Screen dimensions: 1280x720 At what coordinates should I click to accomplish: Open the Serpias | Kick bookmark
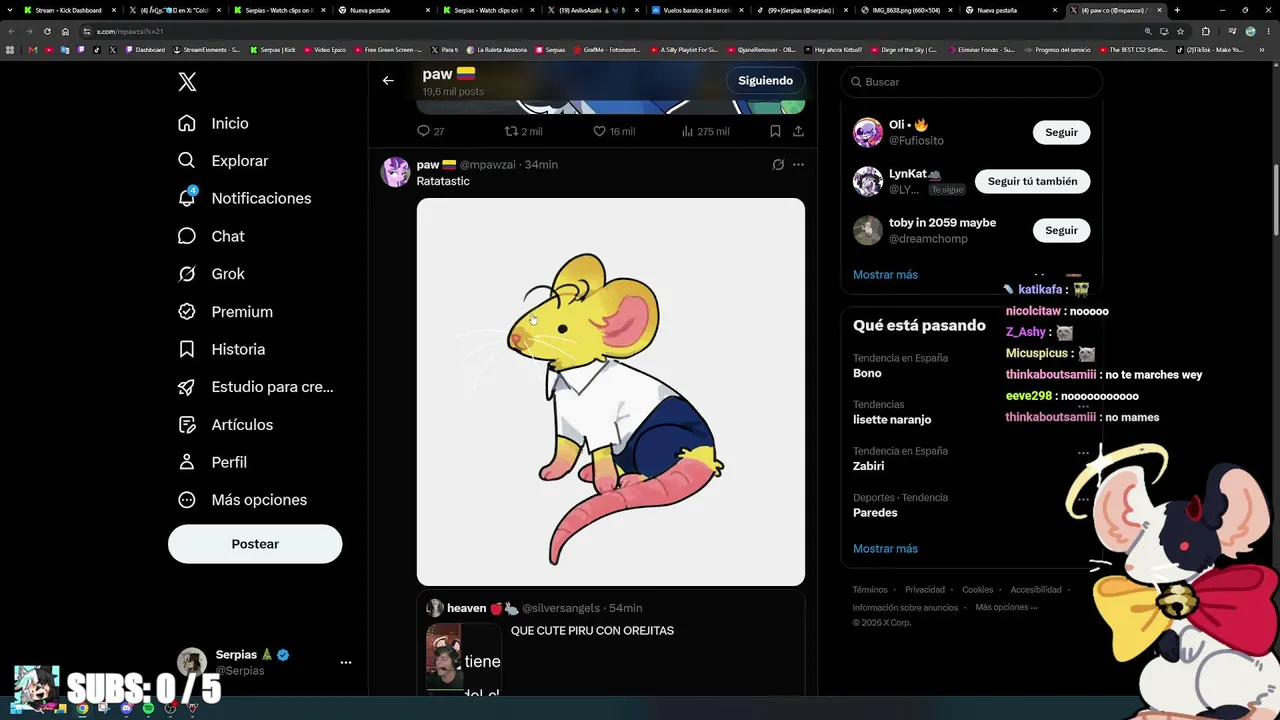pos(273,49)
